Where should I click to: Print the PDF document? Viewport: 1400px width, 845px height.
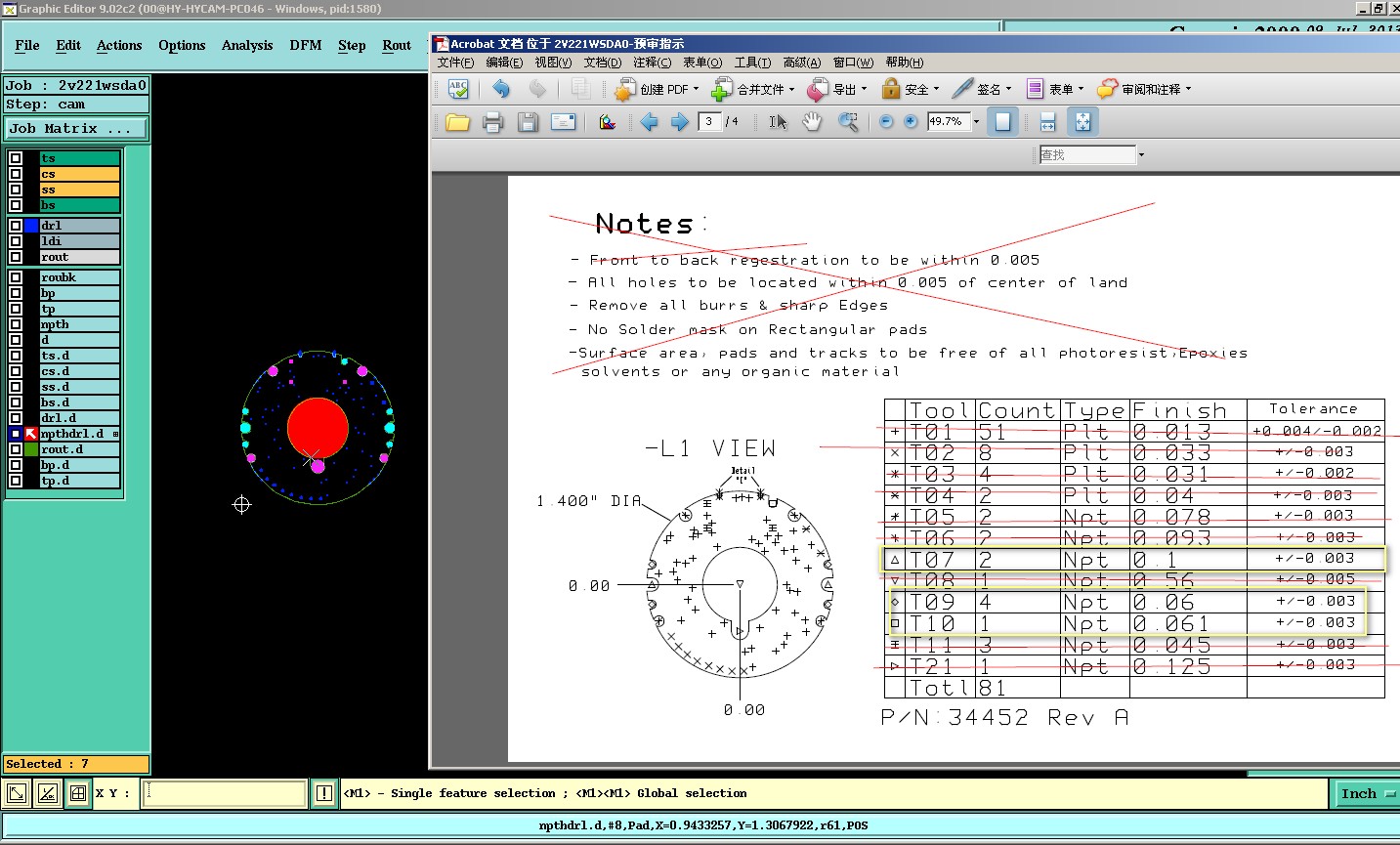click(492, 122)
